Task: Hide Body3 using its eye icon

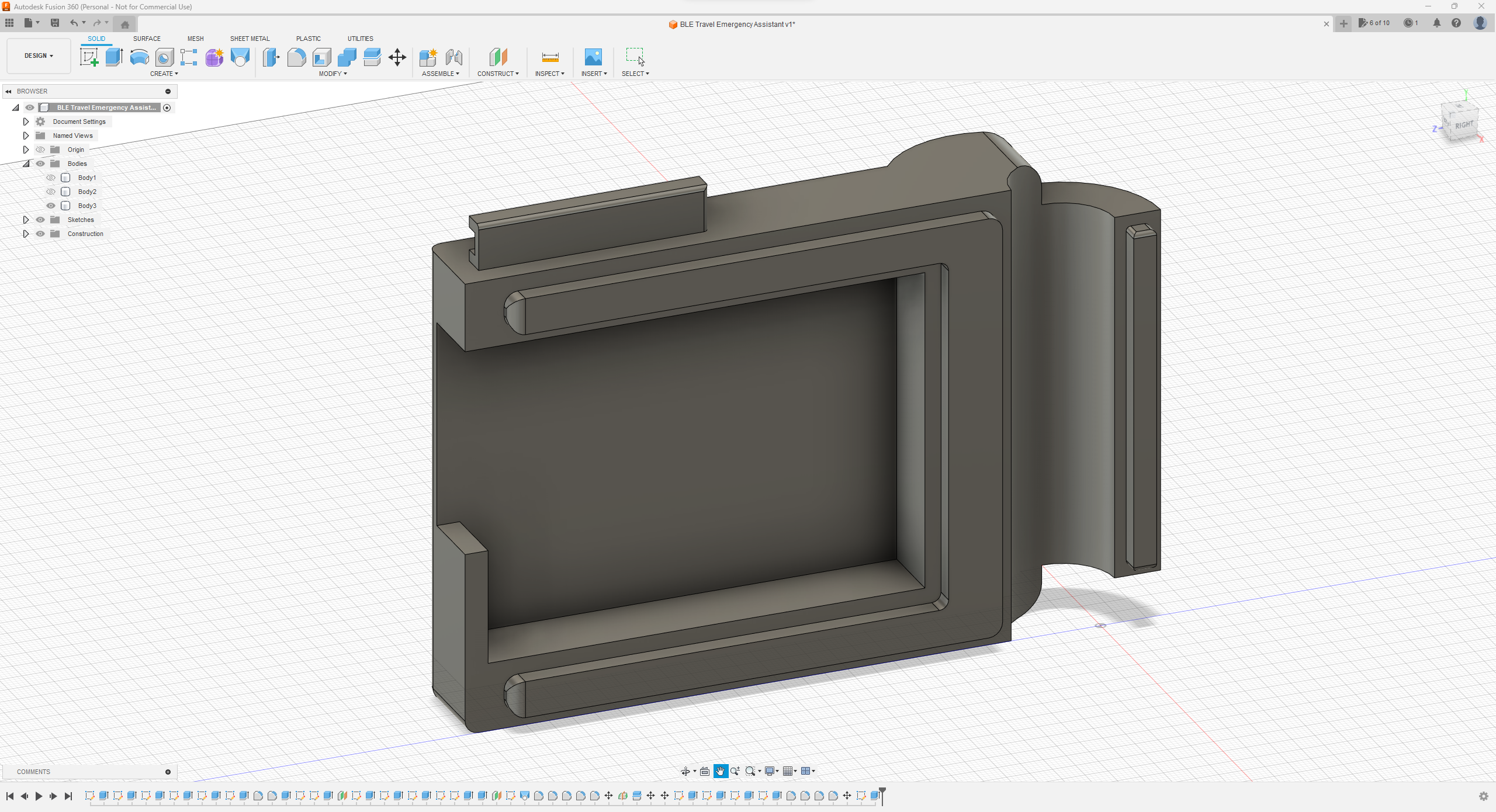Action: click(51, 206)
